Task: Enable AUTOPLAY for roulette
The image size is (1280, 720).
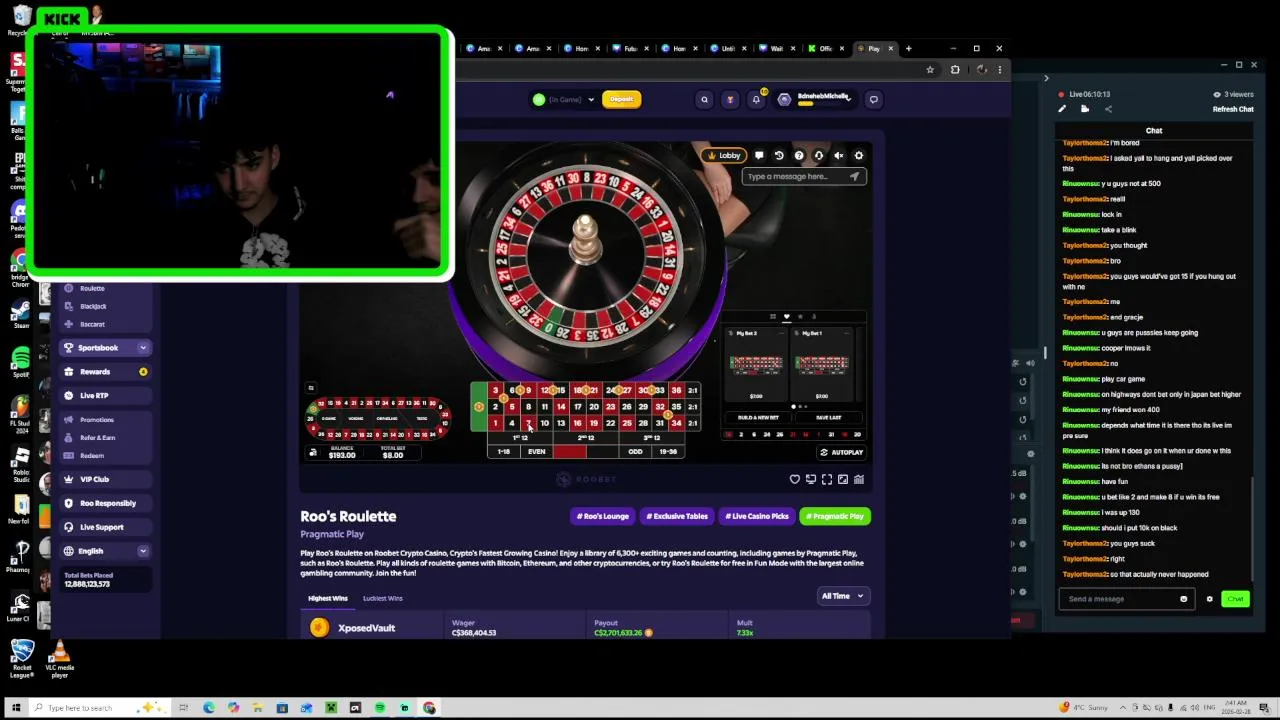Action: coord(841,452)
